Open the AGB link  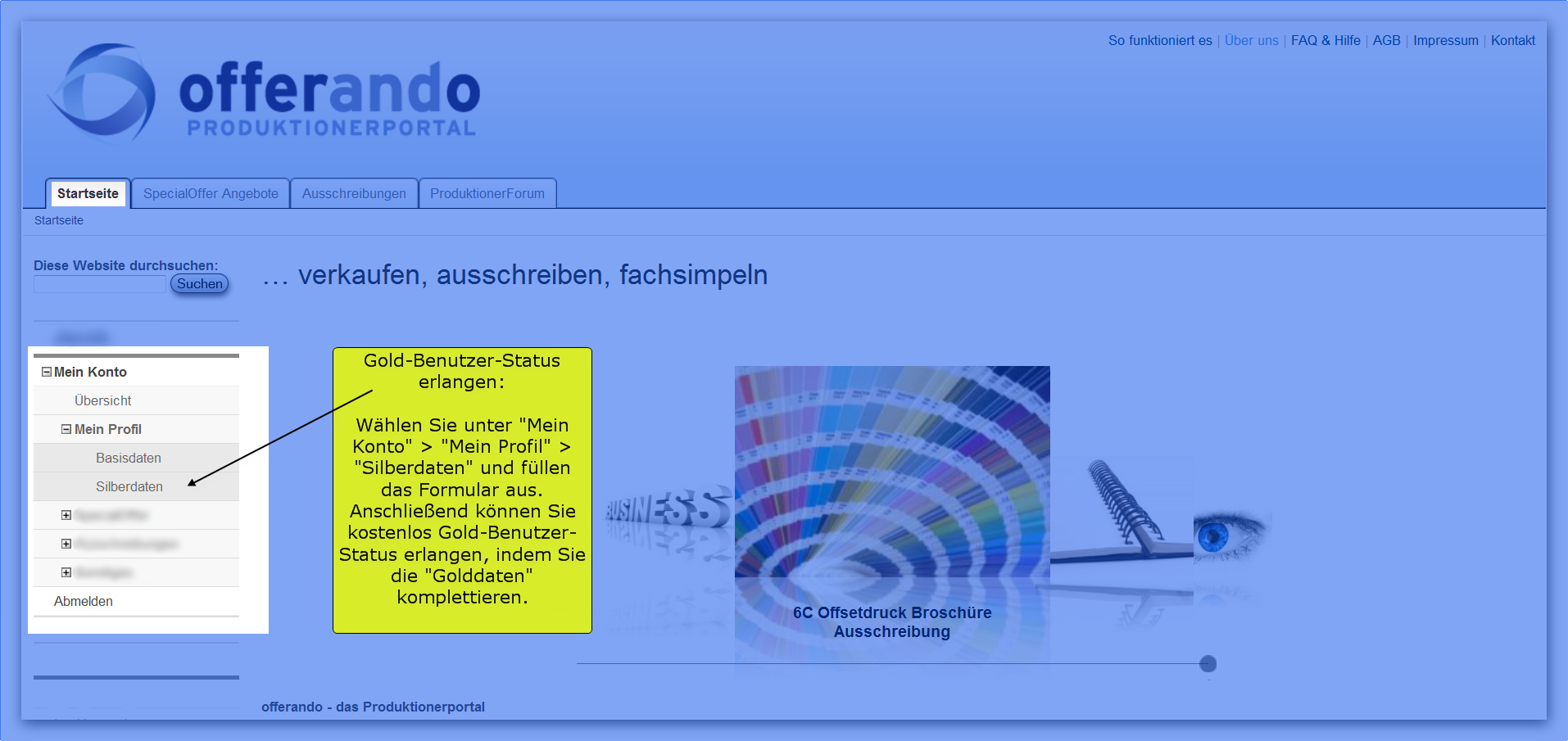(1386, 40)
